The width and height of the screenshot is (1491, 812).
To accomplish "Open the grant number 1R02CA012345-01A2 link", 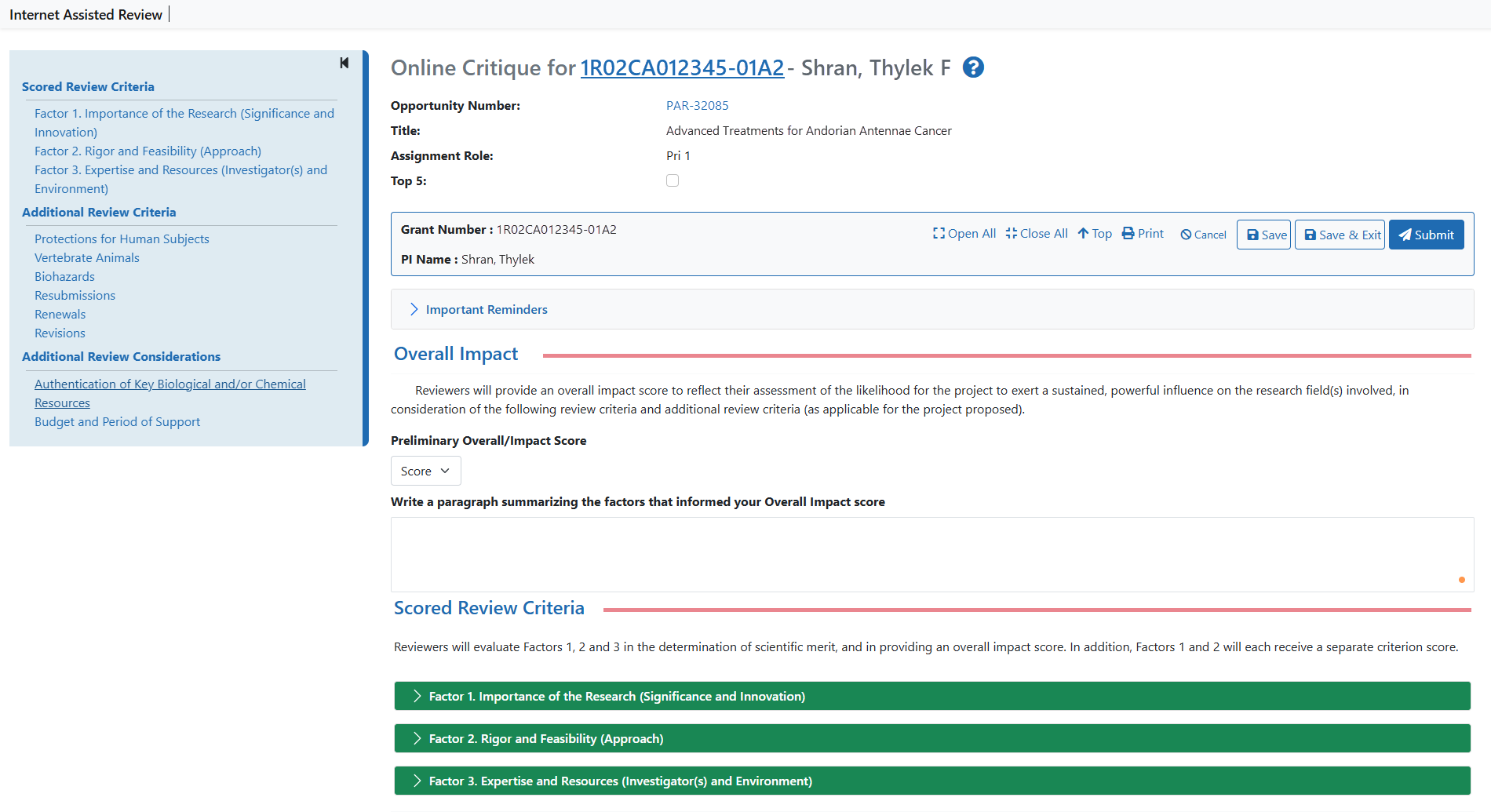I will pyautogui.click(x=682, y=68).
